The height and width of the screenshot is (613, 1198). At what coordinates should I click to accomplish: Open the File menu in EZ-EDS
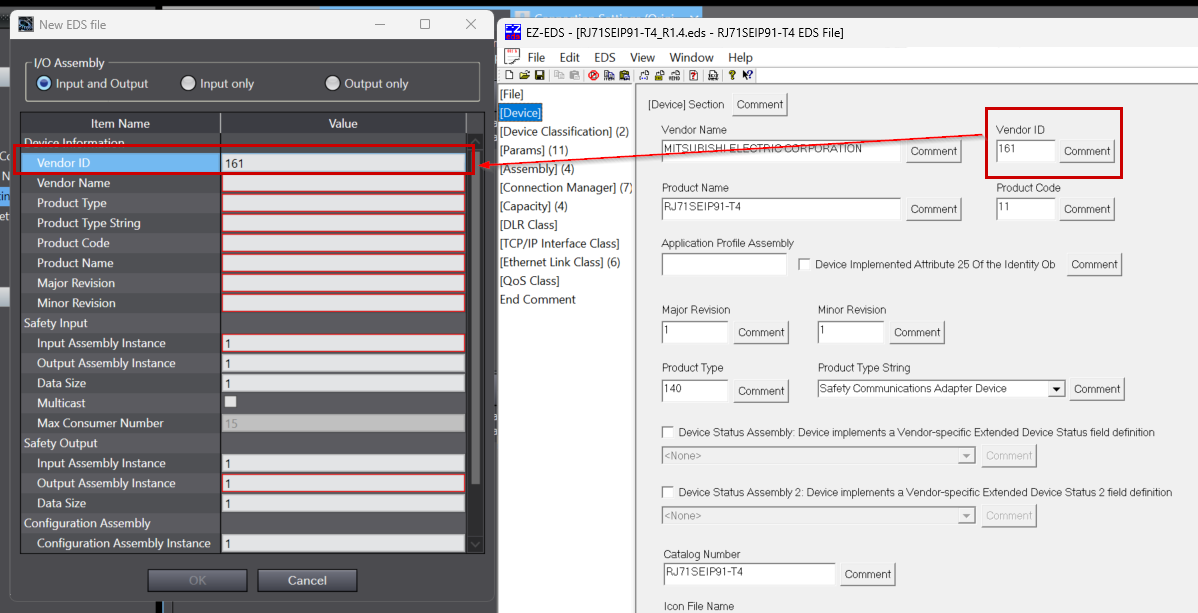coord(536,57)
